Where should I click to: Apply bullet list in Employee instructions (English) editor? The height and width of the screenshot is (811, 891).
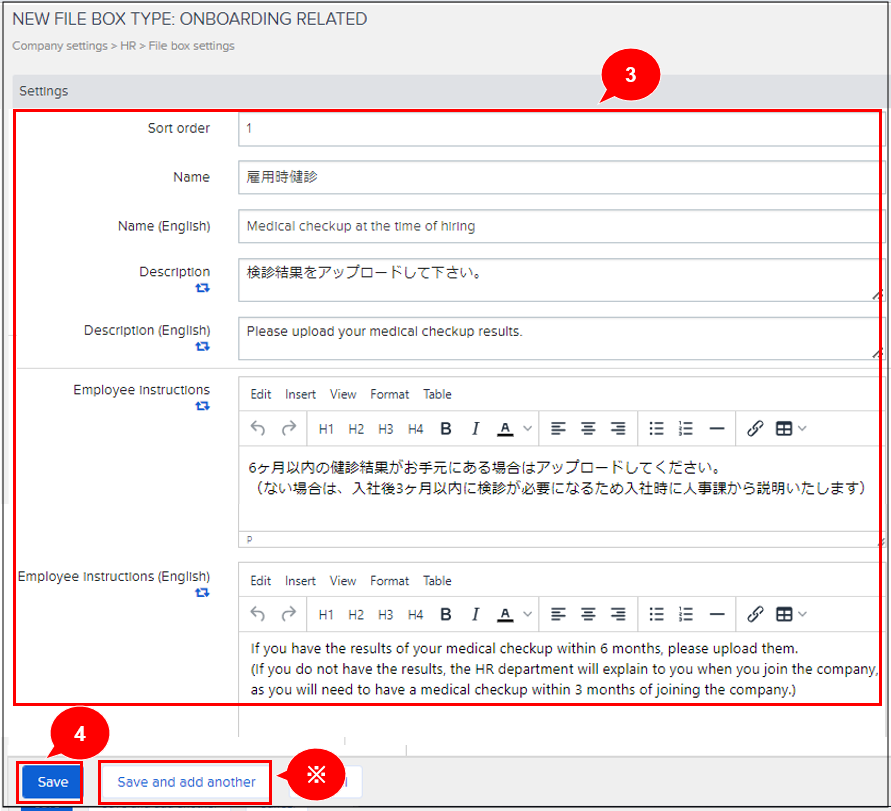[x=656, y=614]
